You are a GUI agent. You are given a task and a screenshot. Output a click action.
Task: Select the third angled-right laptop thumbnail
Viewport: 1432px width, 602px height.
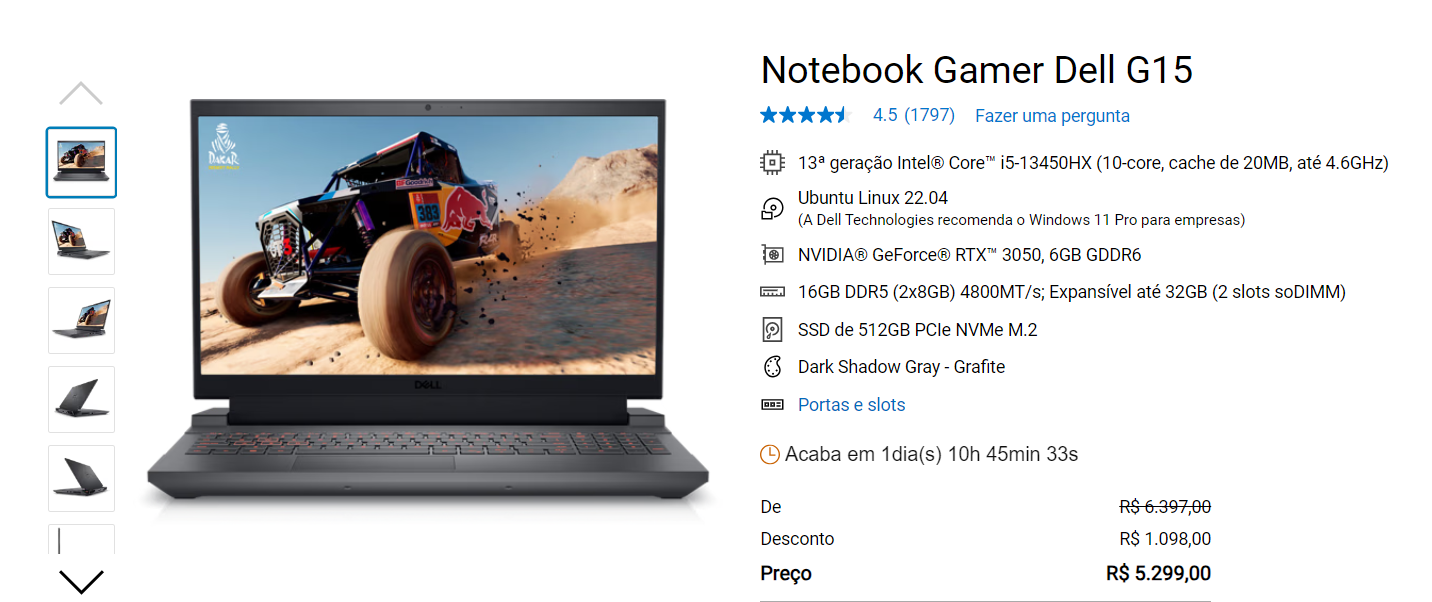pos(81,320)
